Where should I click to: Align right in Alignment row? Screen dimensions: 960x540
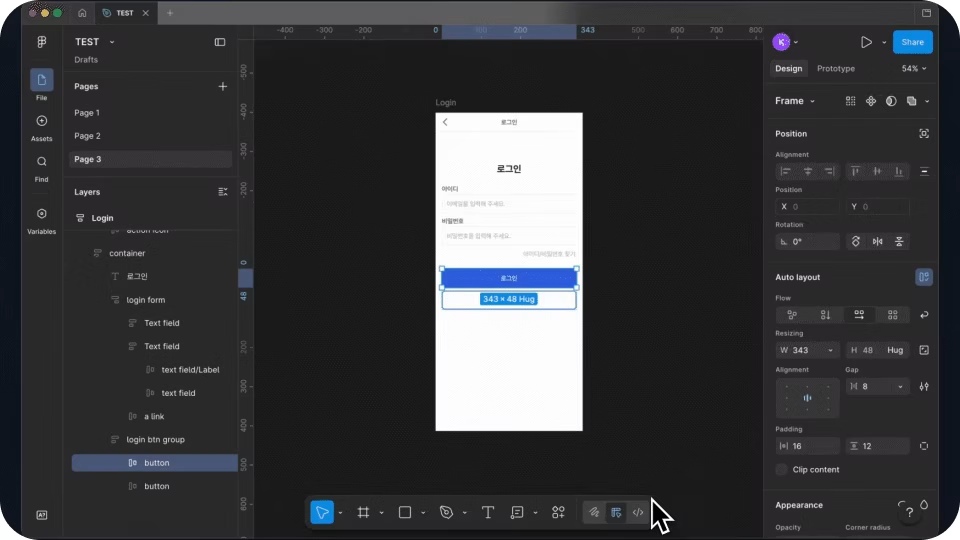point(830,171)
